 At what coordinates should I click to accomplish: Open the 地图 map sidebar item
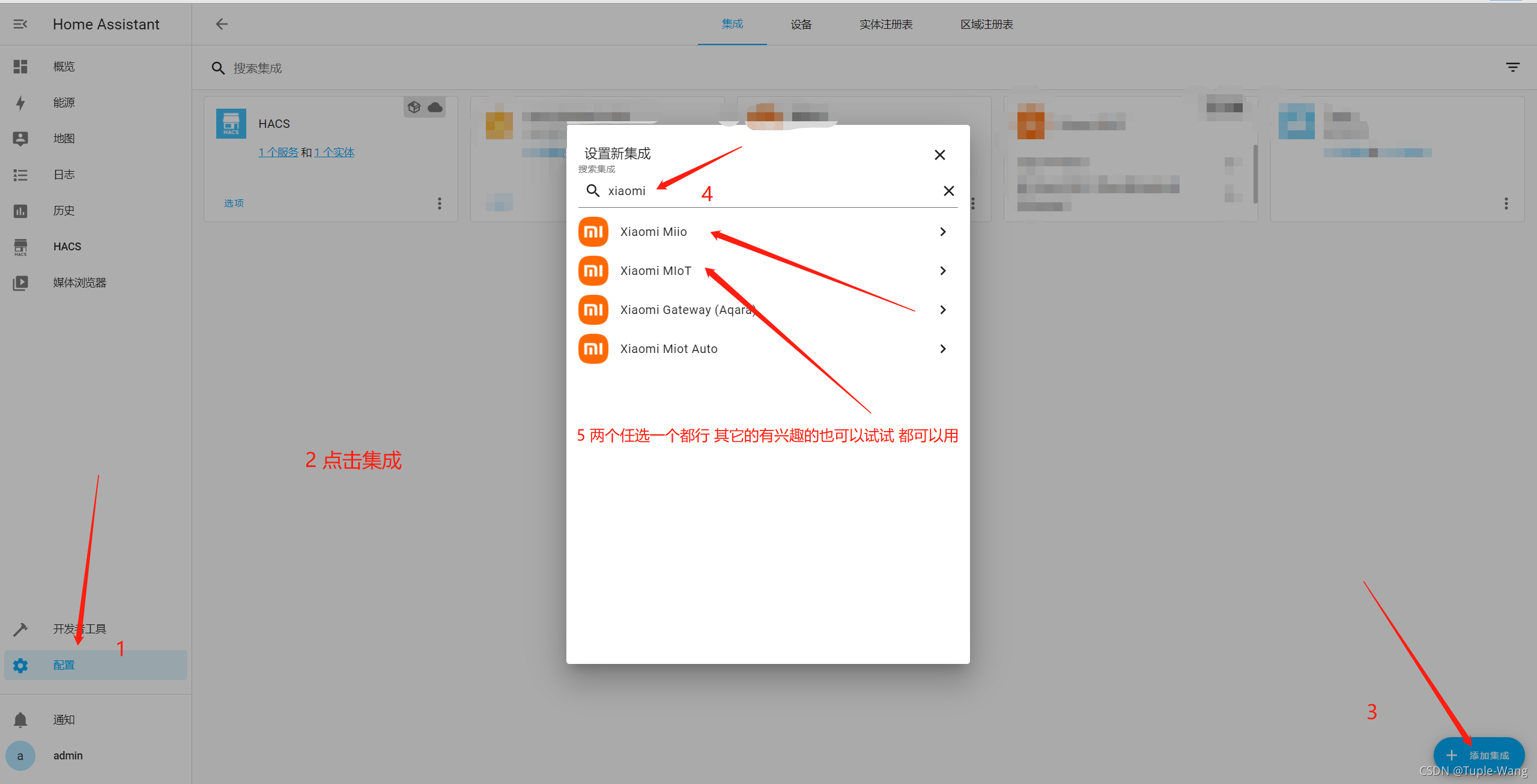tap(64, 139)
